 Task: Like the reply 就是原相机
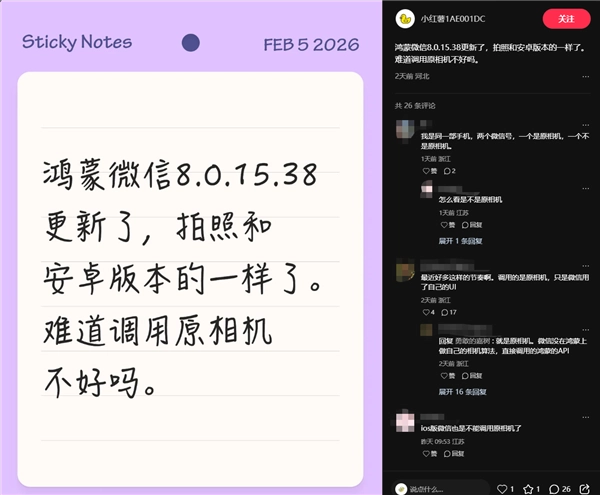point(448,376)
